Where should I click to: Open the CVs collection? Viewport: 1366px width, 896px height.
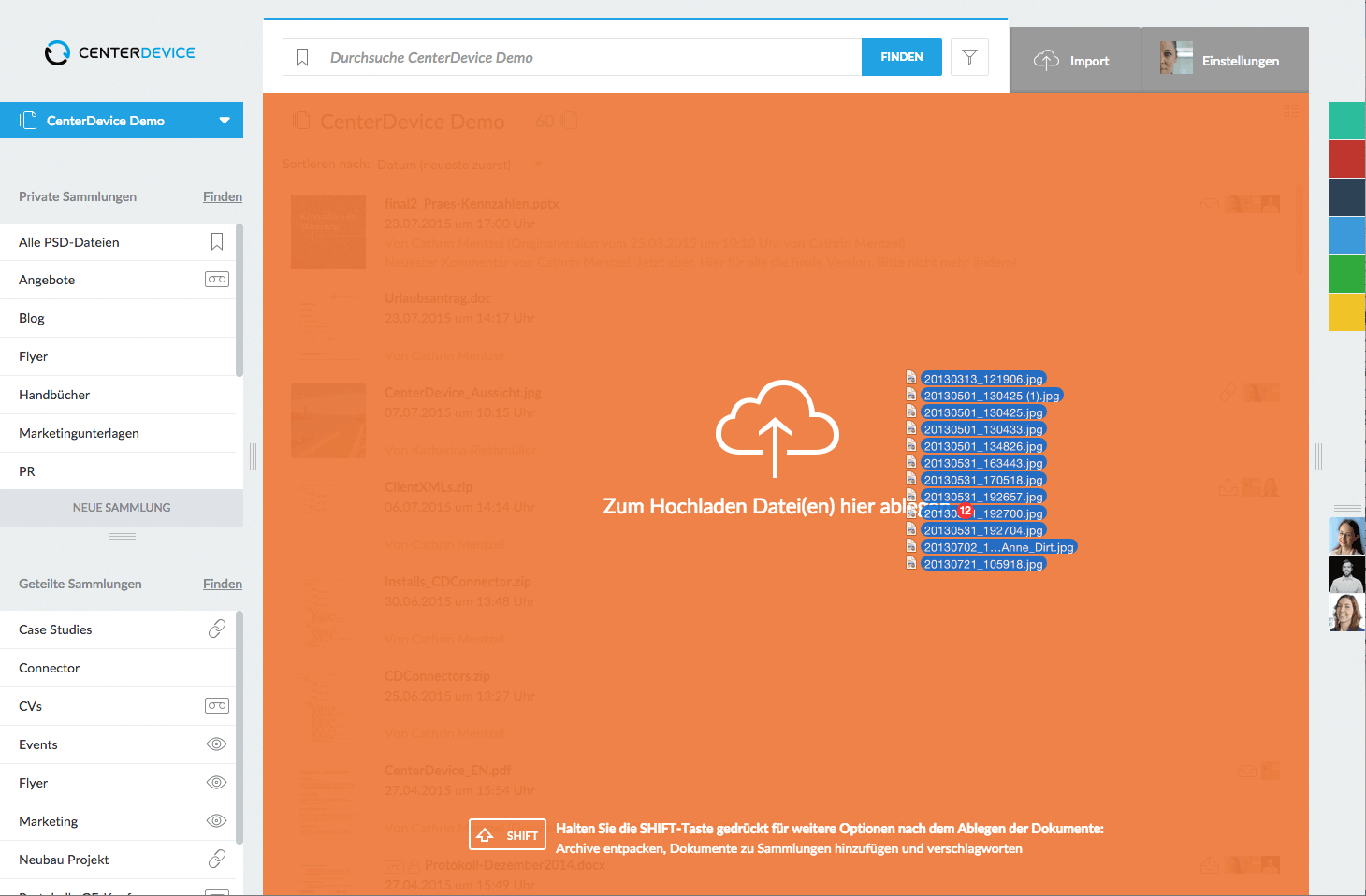[118, 706]
